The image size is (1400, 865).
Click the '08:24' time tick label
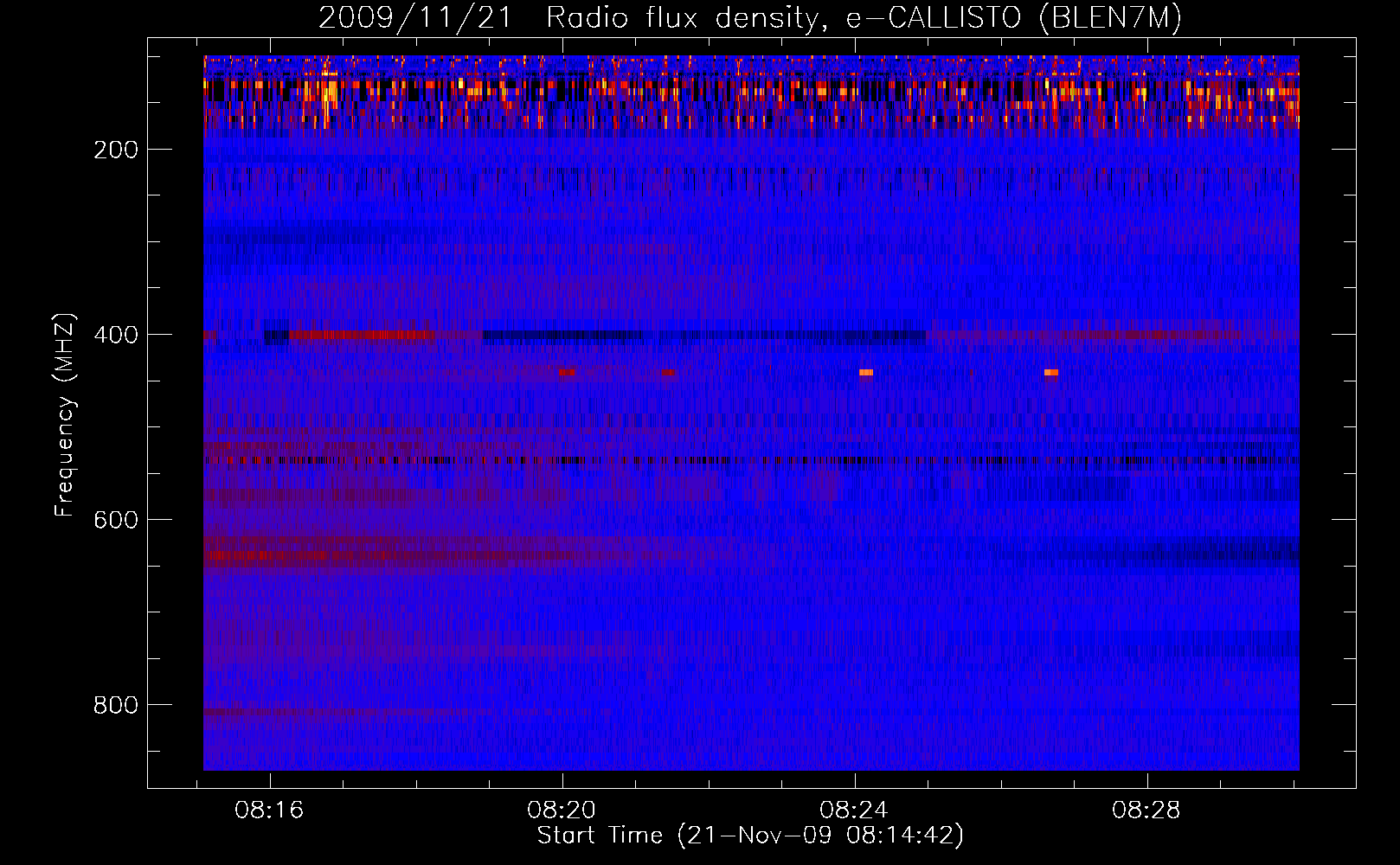(x=854, y=811)
